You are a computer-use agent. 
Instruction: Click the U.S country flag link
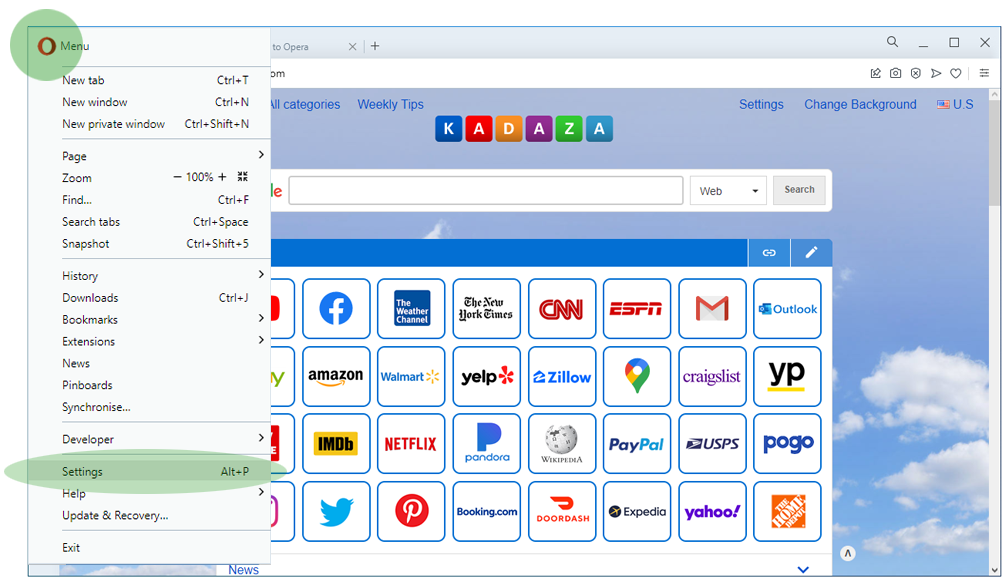[x=955, y=104]
